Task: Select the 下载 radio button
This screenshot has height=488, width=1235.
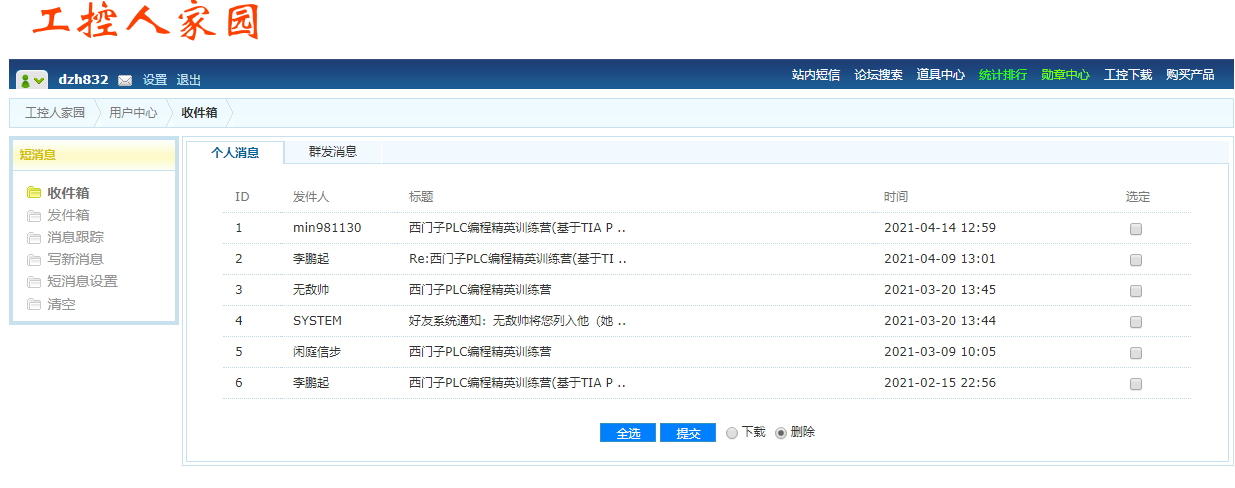Action: [732, 433]
